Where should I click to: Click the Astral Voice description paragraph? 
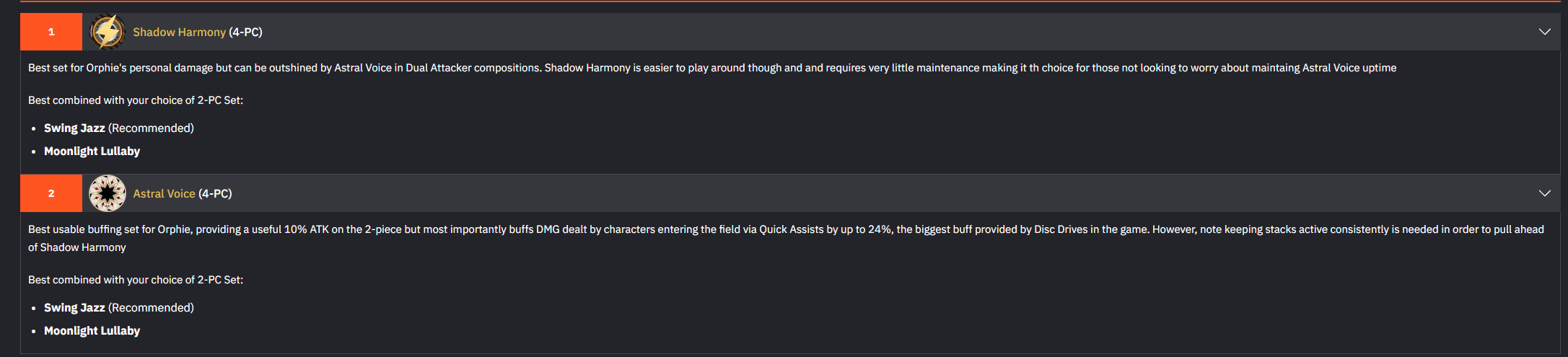[786, 238]
